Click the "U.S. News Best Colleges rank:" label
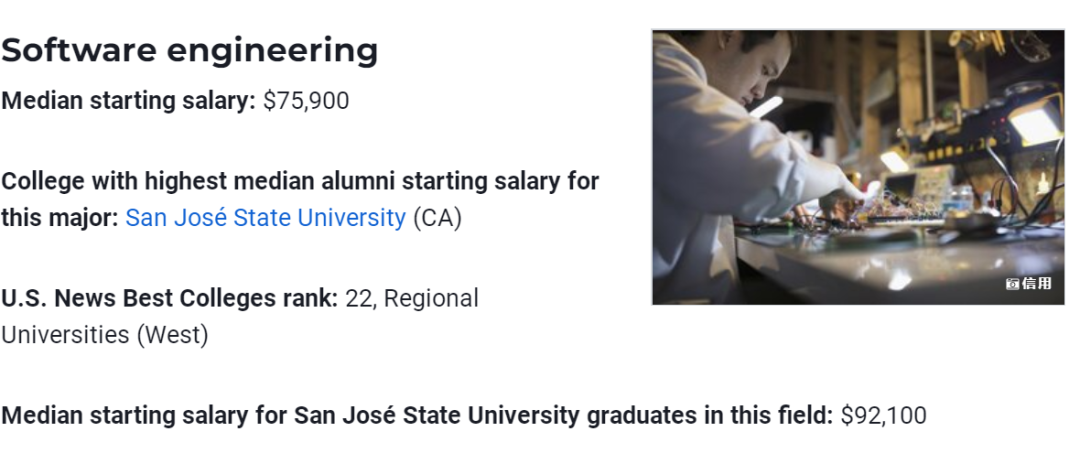1080x453 pixels. click(x=169, y=298)
